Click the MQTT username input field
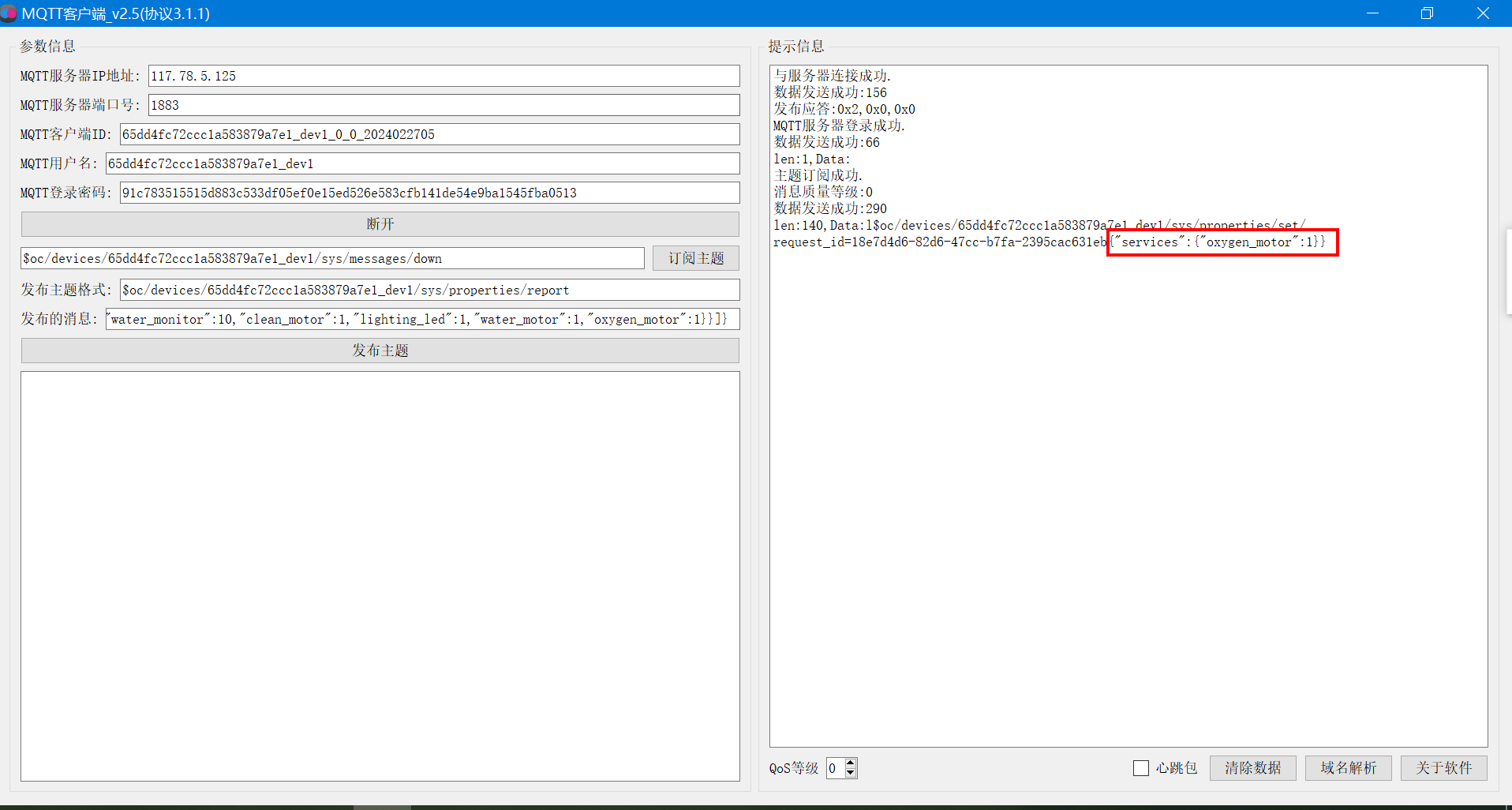The width and height of the screenshot is (1512, 810). (x=423, y=163)
